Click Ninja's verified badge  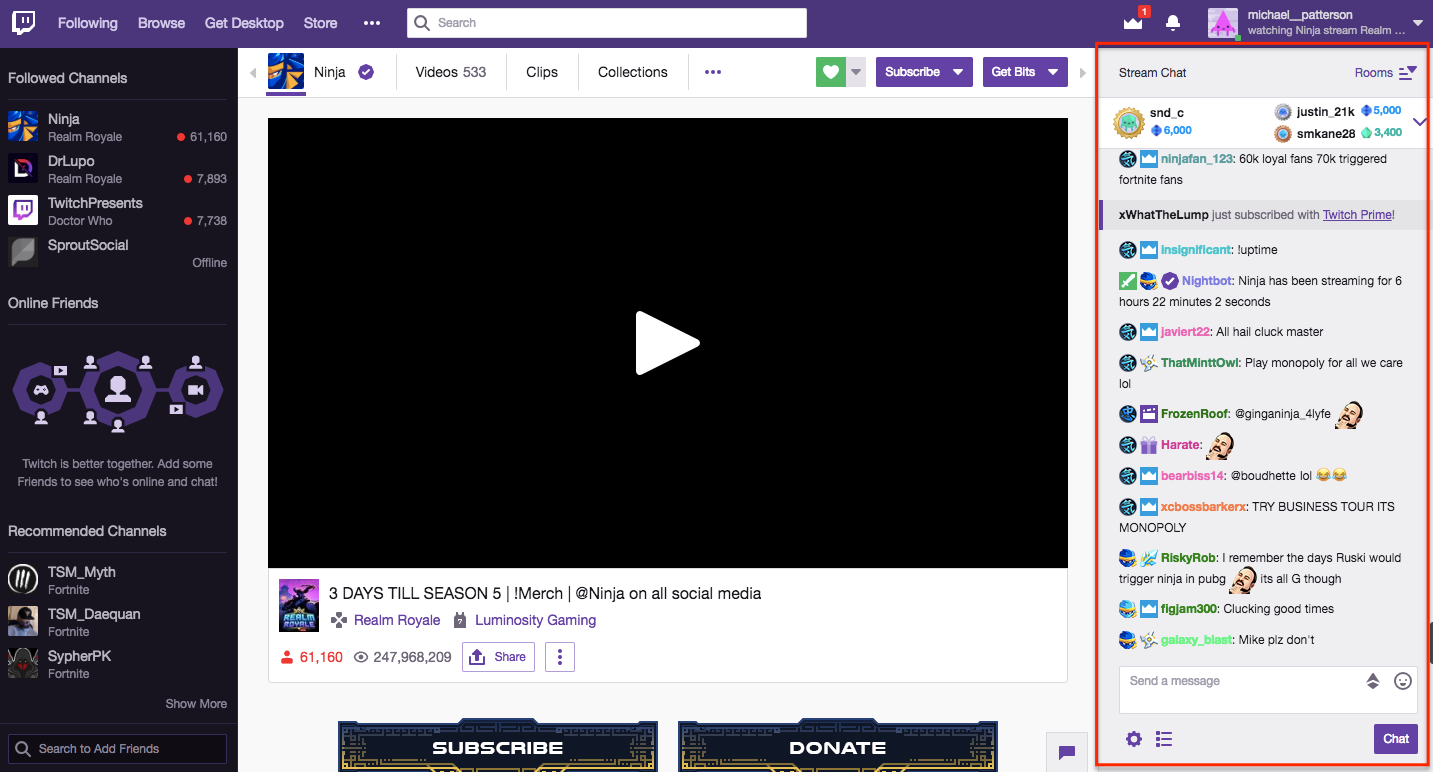[366, 72]
